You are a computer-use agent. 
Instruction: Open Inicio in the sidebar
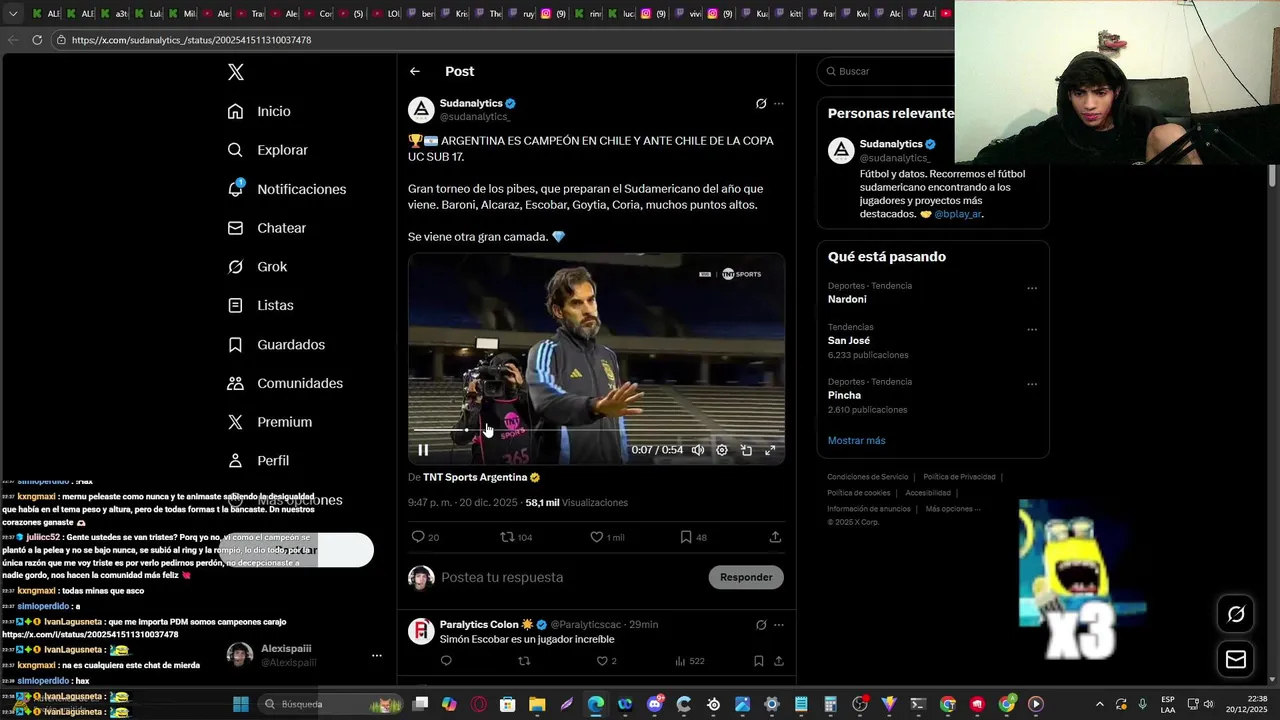click(x=259, y=111)
